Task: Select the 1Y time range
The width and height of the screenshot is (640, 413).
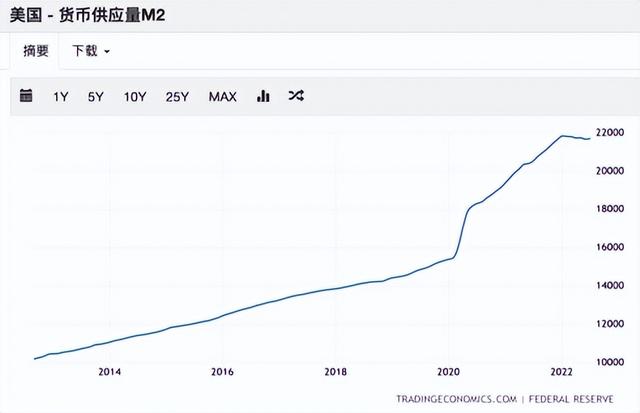Action: [x=61, y=97]
